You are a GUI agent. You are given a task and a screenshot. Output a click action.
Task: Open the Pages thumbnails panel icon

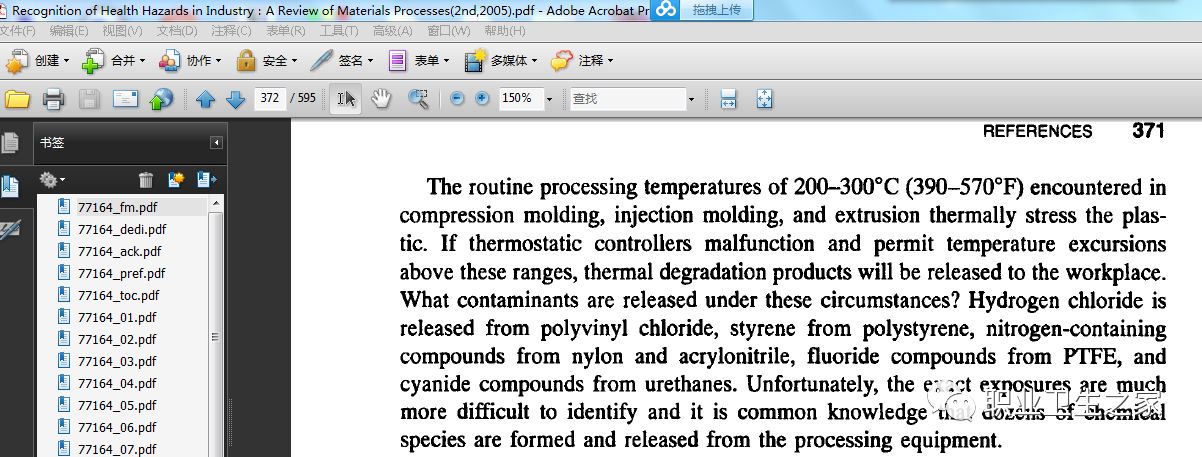10,143
